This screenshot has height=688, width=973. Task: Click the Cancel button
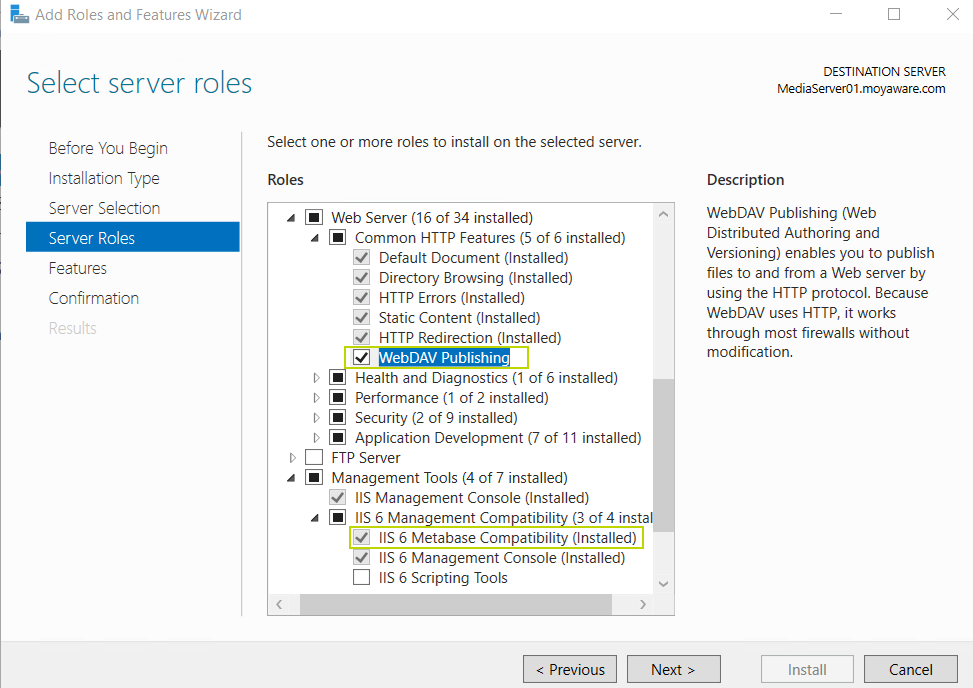910,669
